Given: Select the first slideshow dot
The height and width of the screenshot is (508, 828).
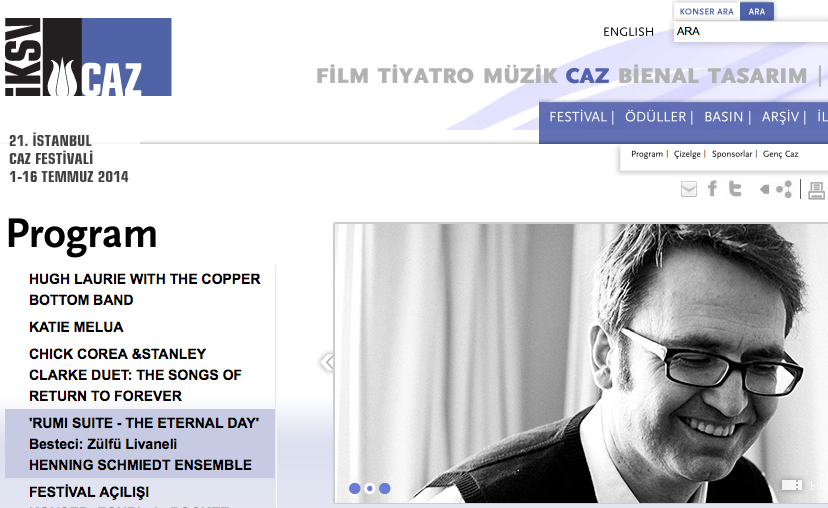Looking at the screenshot, I should tap(354, 488).
